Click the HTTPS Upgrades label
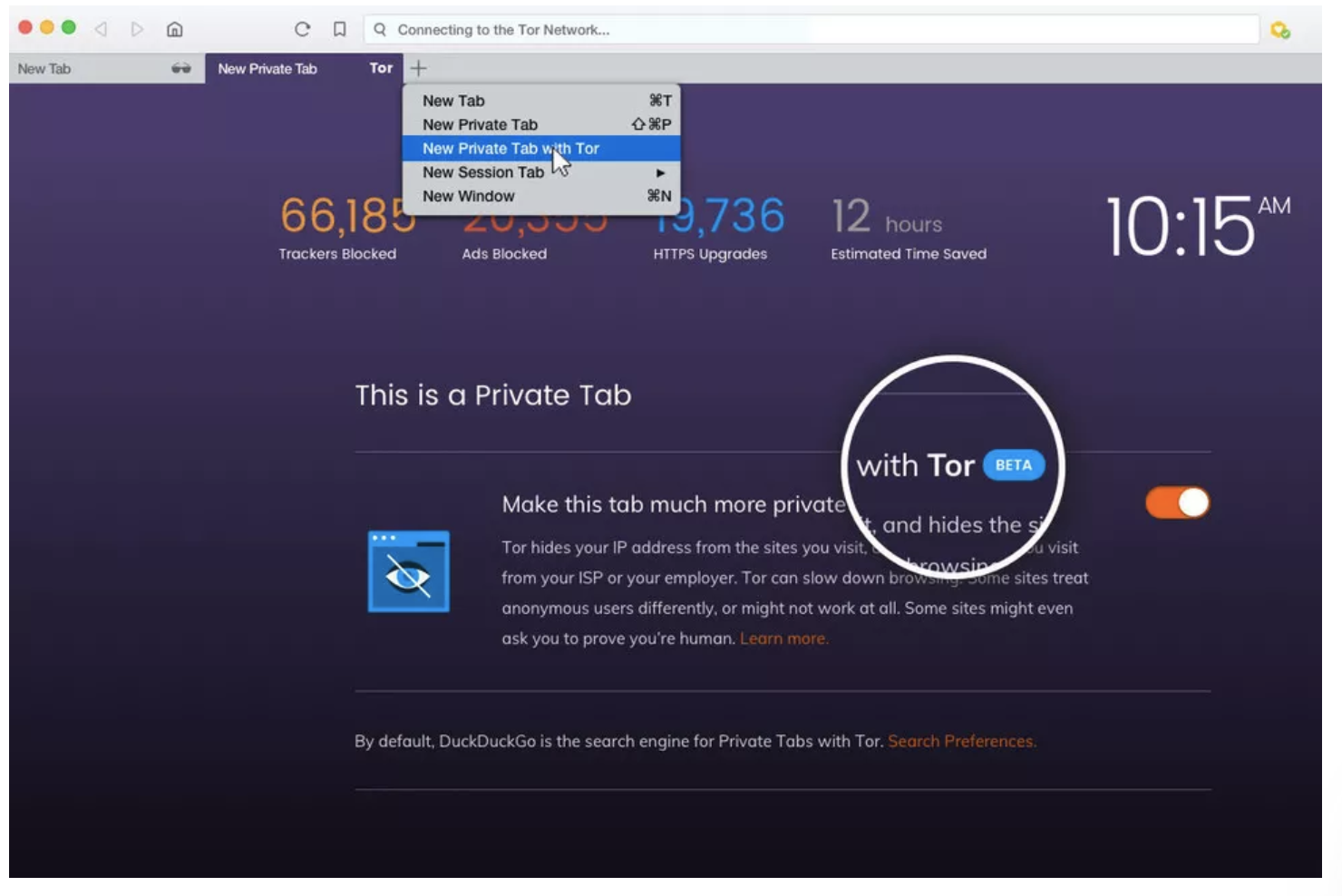Screen dimensions: 1342x896 coord(710,254)
